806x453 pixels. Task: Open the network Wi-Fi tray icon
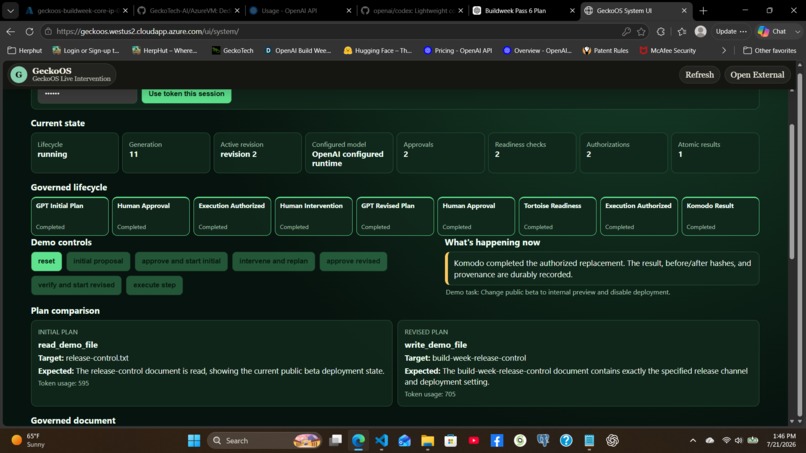(x=726, y=441)
